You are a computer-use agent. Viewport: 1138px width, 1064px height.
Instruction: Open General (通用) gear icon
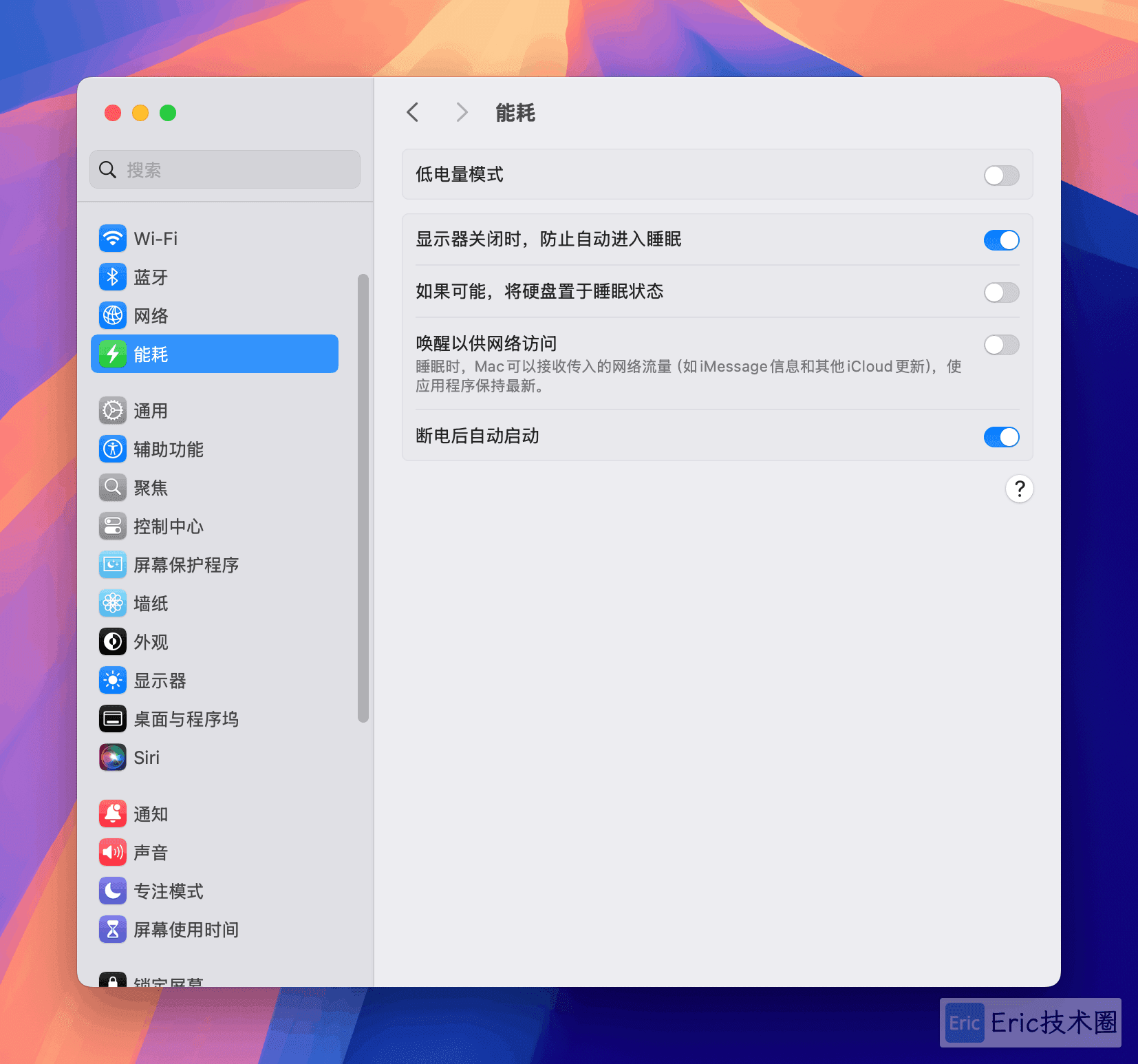pyautogui.click(x=113, y=411)
